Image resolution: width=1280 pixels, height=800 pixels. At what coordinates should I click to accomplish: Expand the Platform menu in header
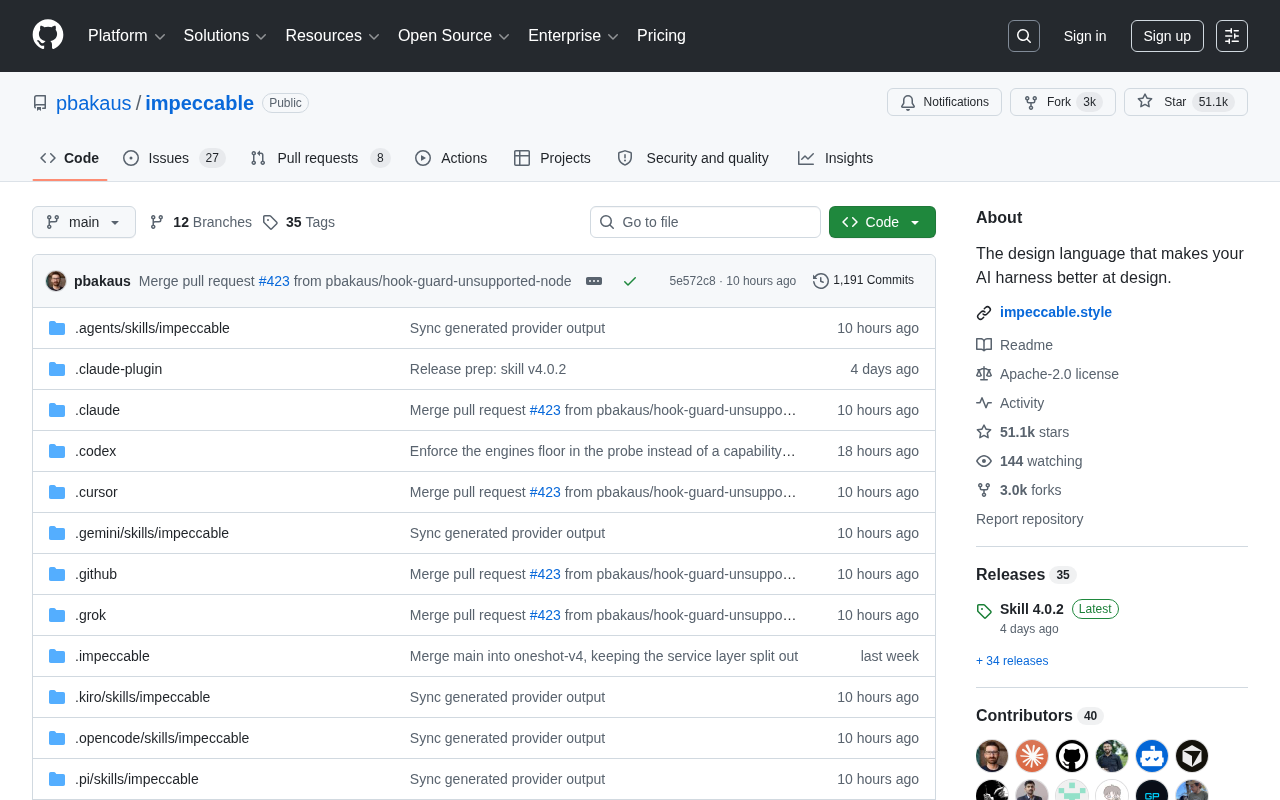coord(127,36)
